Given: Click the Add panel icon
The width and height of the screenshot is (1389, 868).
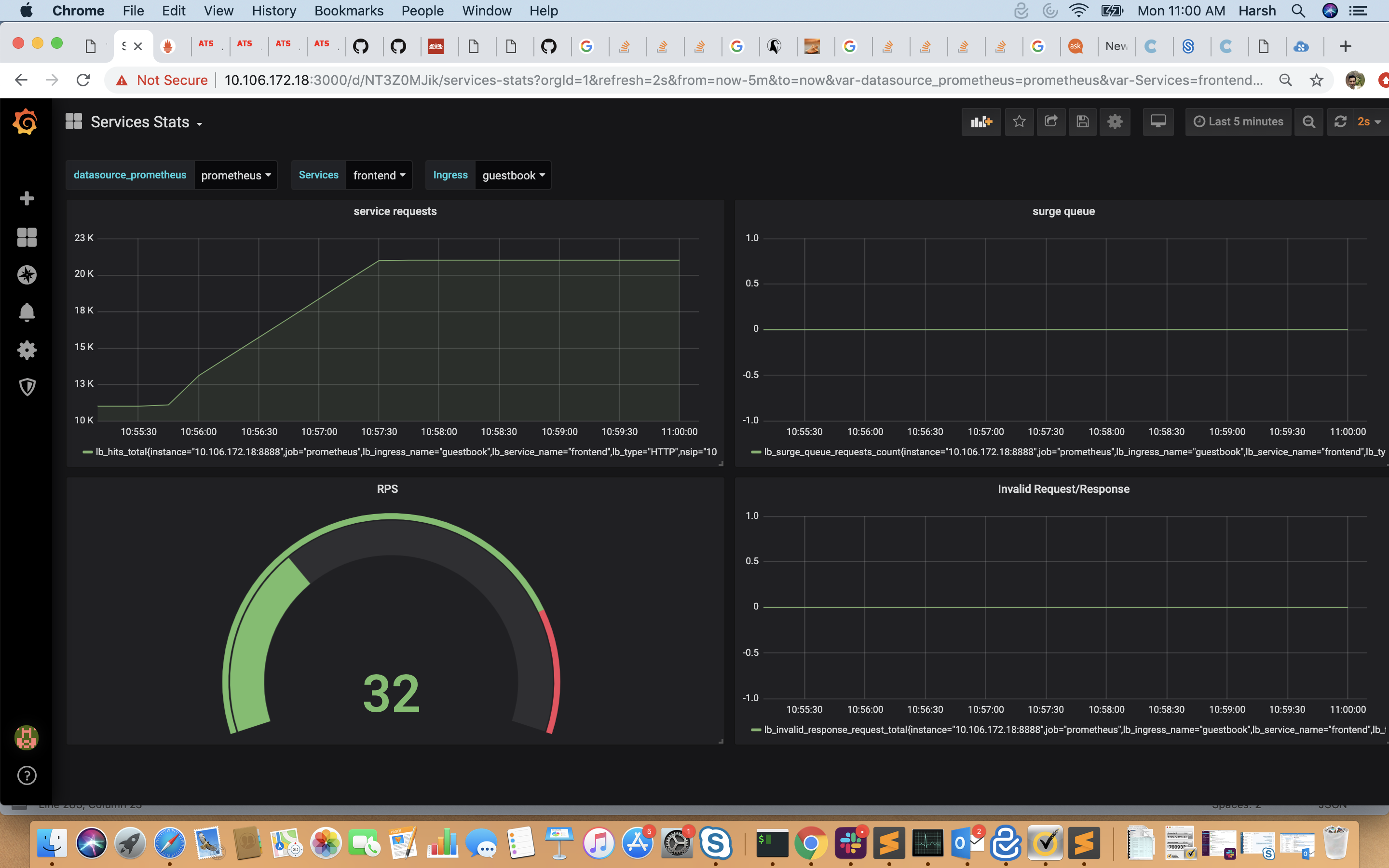Looking at the screenshot, I should coord(981,122).
